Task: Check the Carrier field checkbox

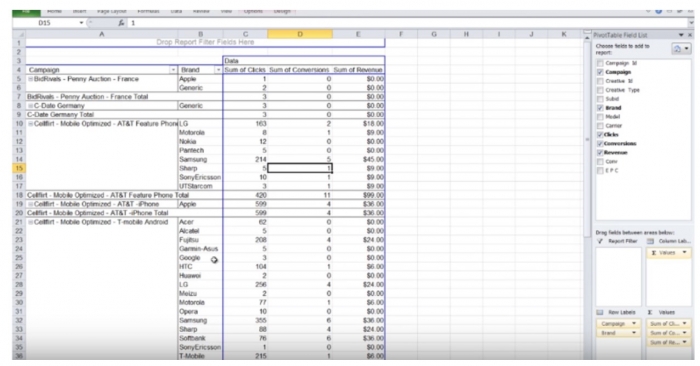Action: click(x=600, y=126)
